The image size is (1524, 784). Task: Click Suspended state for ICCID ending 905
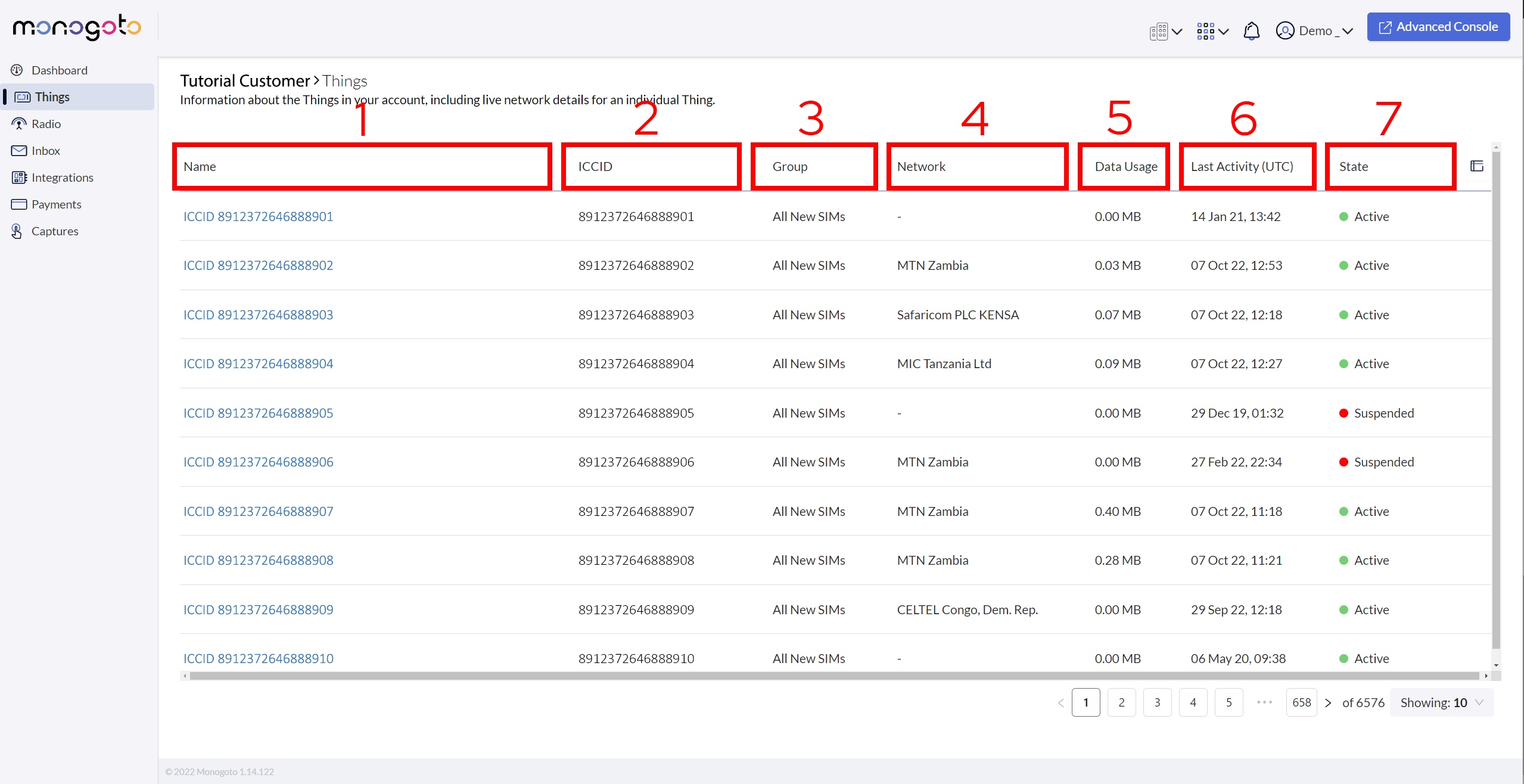1376,413
